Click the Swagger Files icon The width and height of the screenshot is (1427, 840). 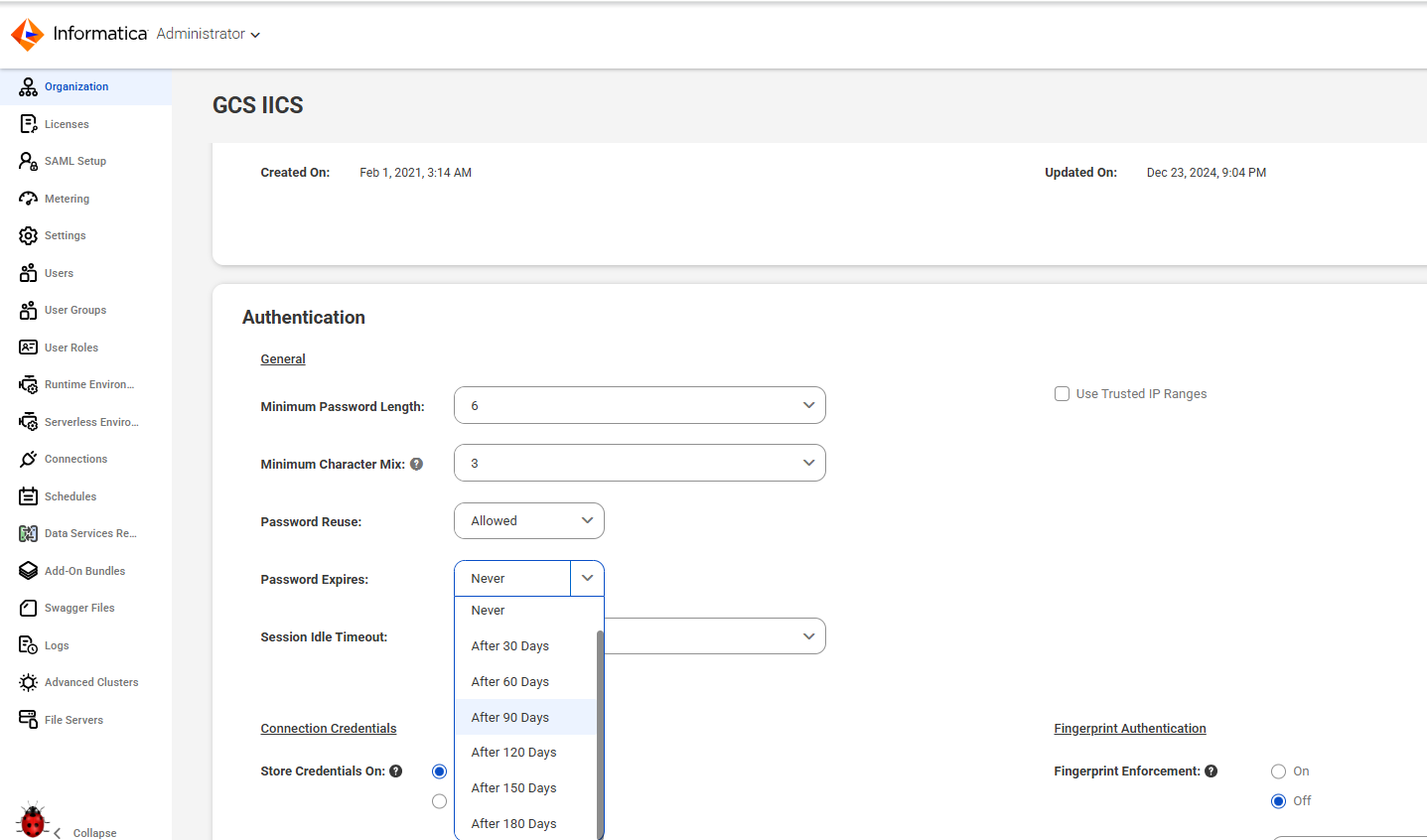tap(28, 608)
